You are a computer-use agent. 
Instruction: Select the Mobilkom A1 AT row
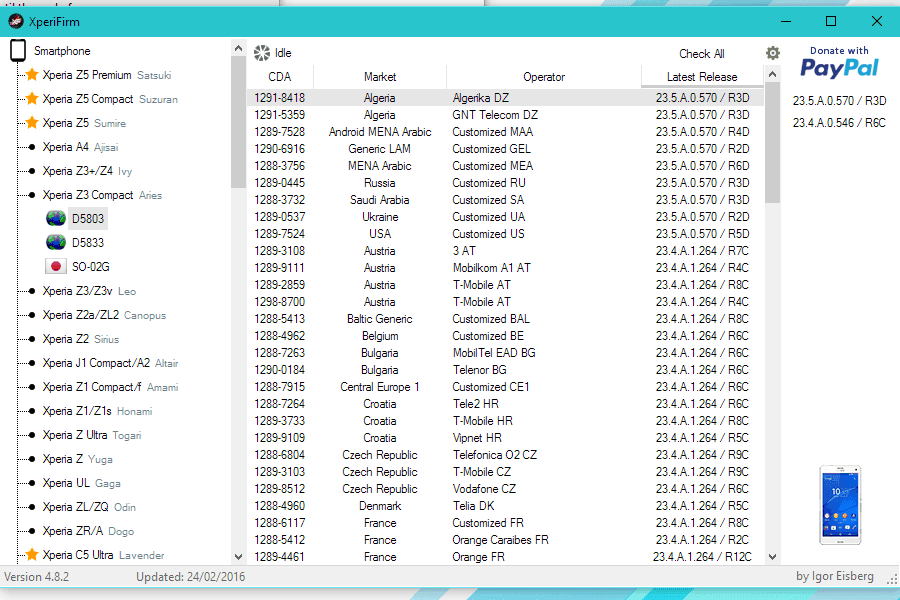point(506,268)
